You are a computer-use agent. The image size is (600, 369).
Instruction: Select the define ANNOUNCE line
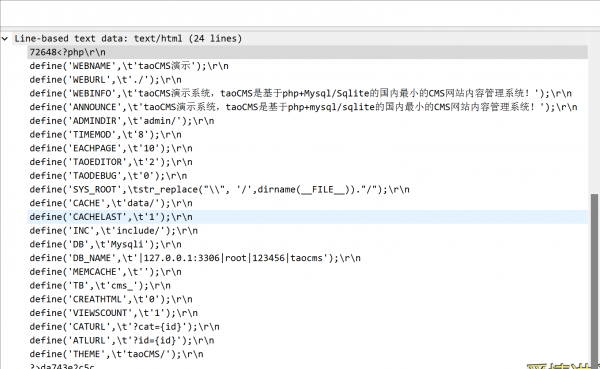pos(303,107)
